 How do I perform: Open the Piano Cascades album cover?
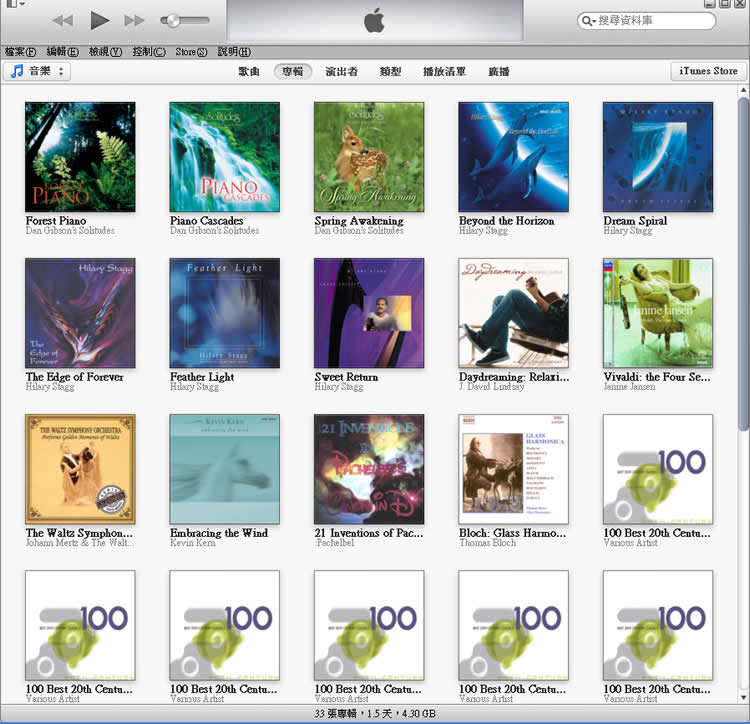(x=225, y=157)
